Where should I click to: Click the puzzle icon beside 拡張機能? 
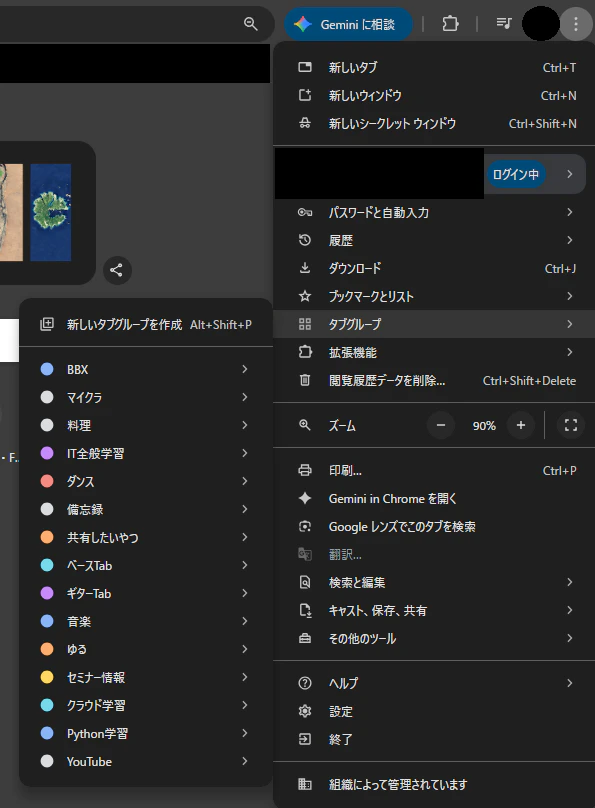coord(305,352)
